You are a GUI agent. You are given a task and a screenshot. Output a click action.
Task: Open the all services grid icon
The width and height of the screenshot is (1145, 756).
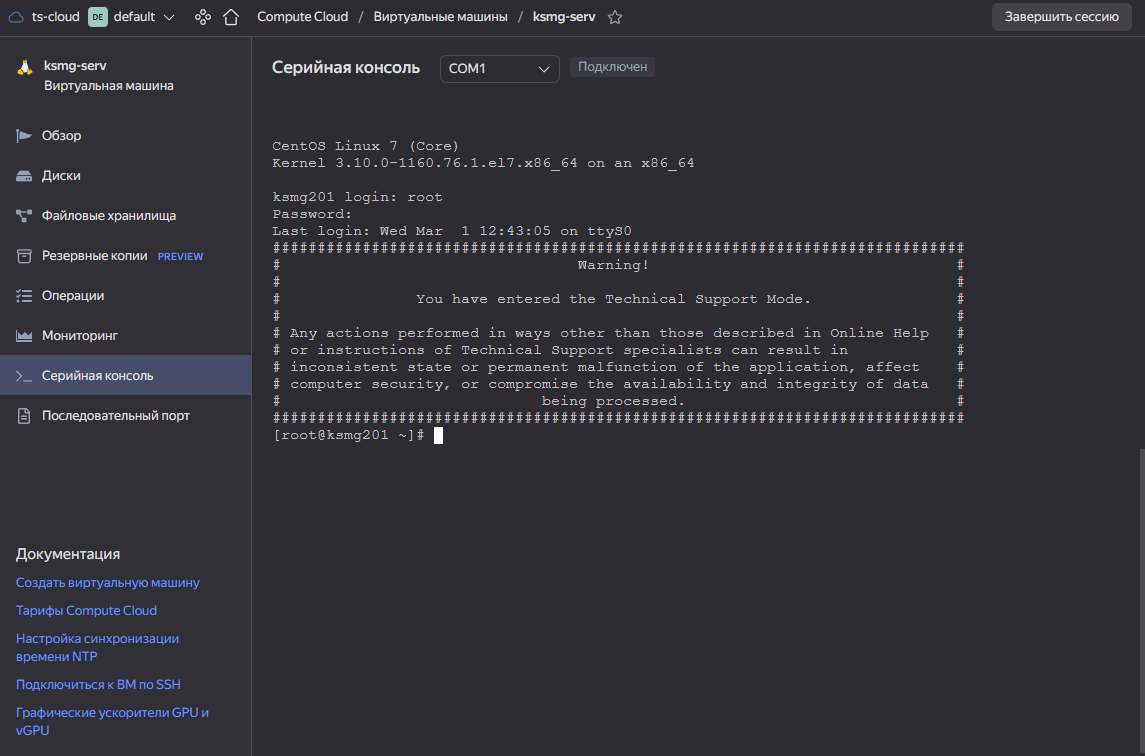[203, 17]
